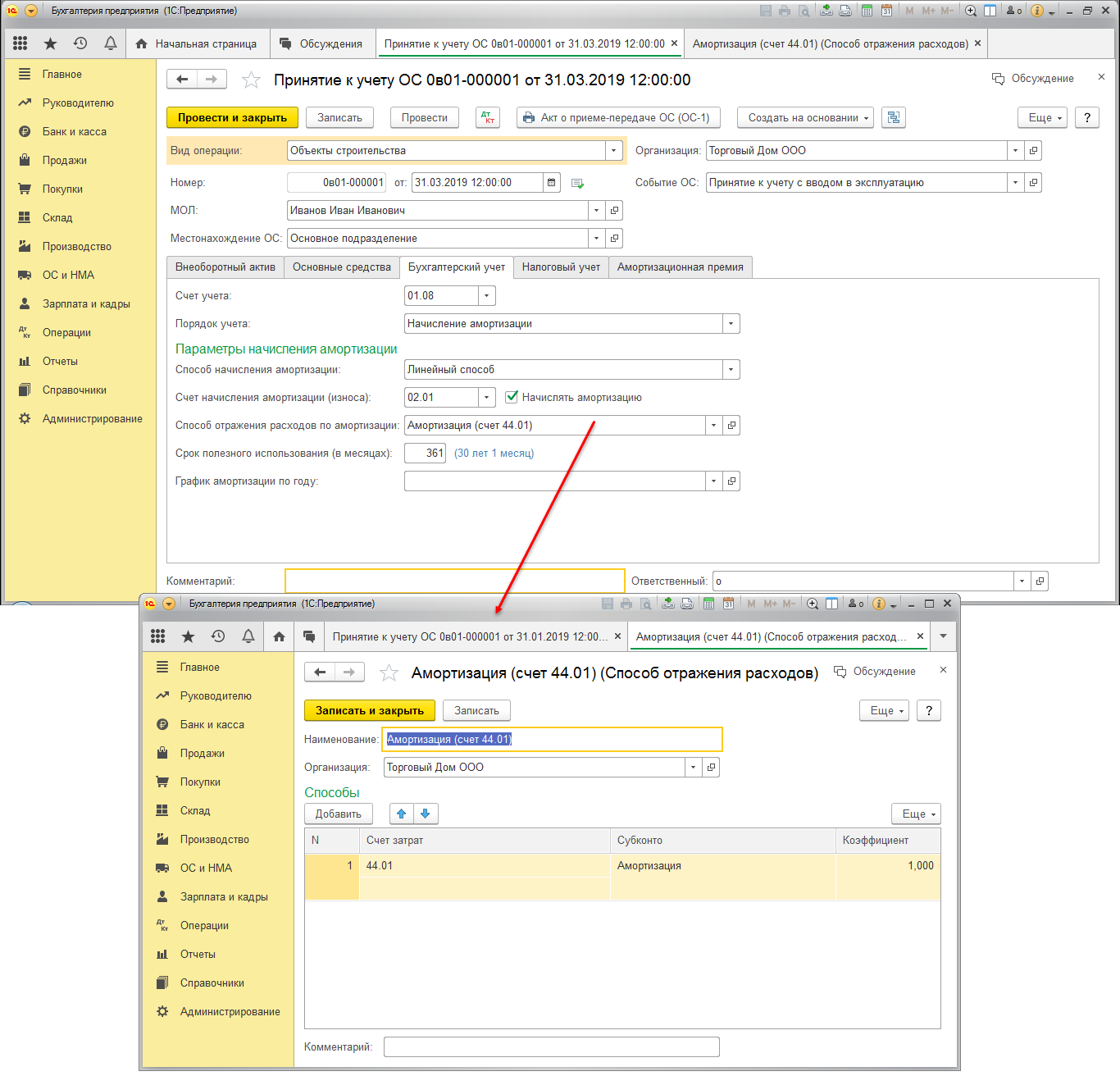Move row down with blue down arrow
1120x1076 pixels.
click(426, 814)
